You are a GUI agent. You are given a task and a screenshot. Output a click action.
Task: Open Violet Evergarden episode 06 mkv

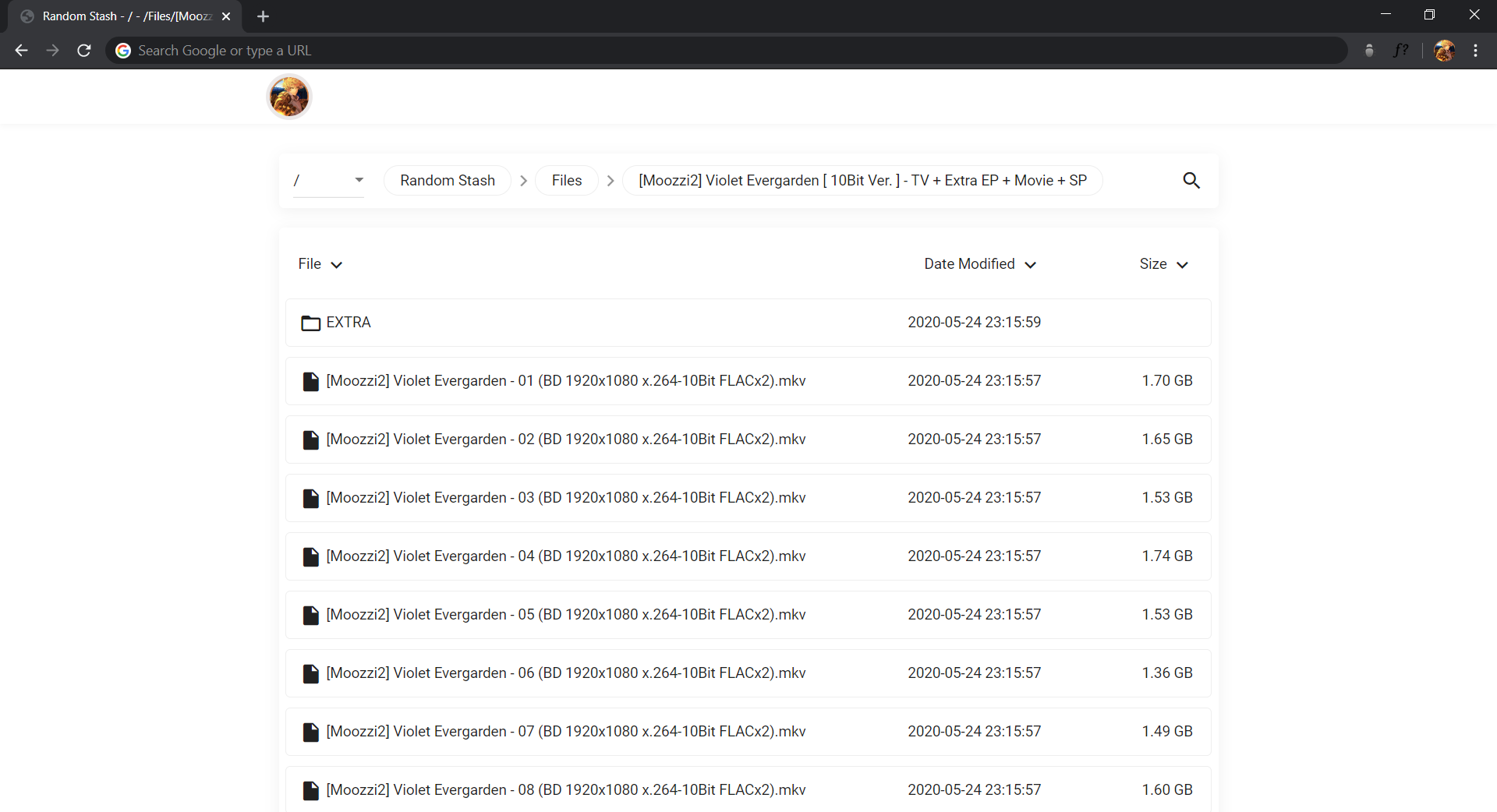748,673
